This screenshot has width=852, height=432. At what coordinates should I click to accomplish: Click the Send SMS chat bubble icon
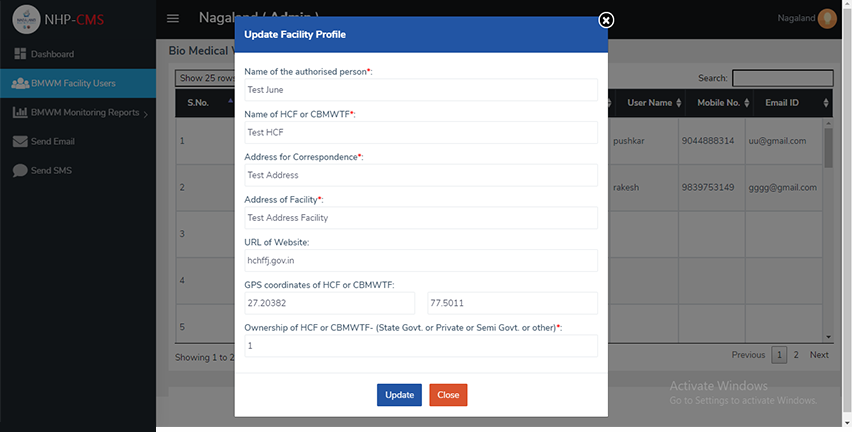[20, 171]
